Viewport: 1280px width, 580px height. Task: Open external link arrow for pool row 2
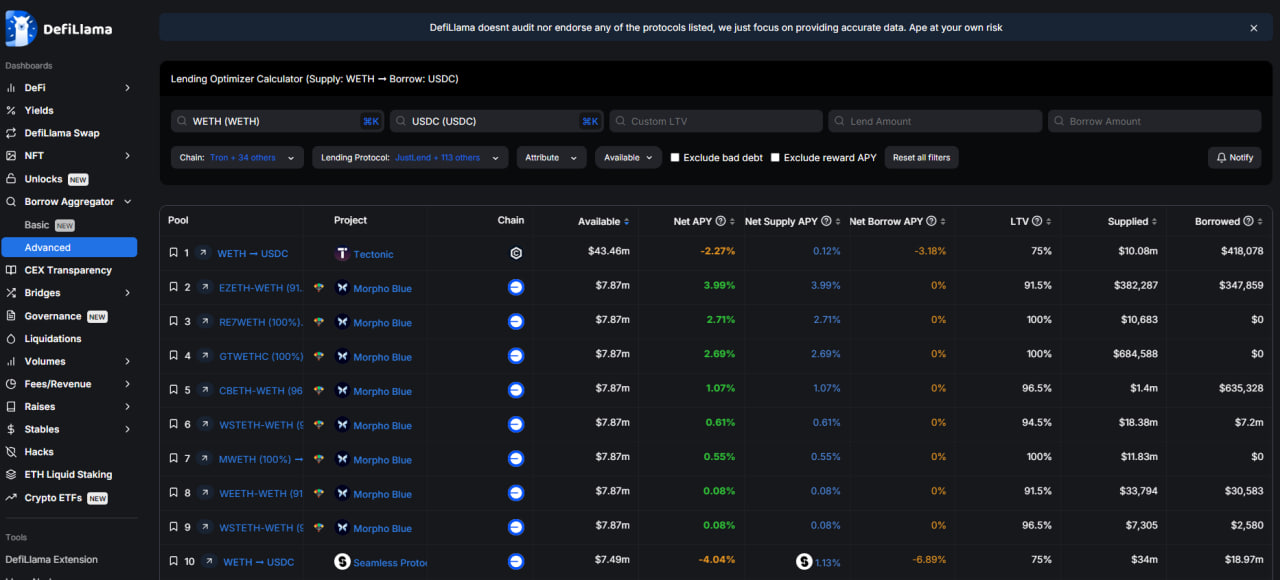pos(204,288)
